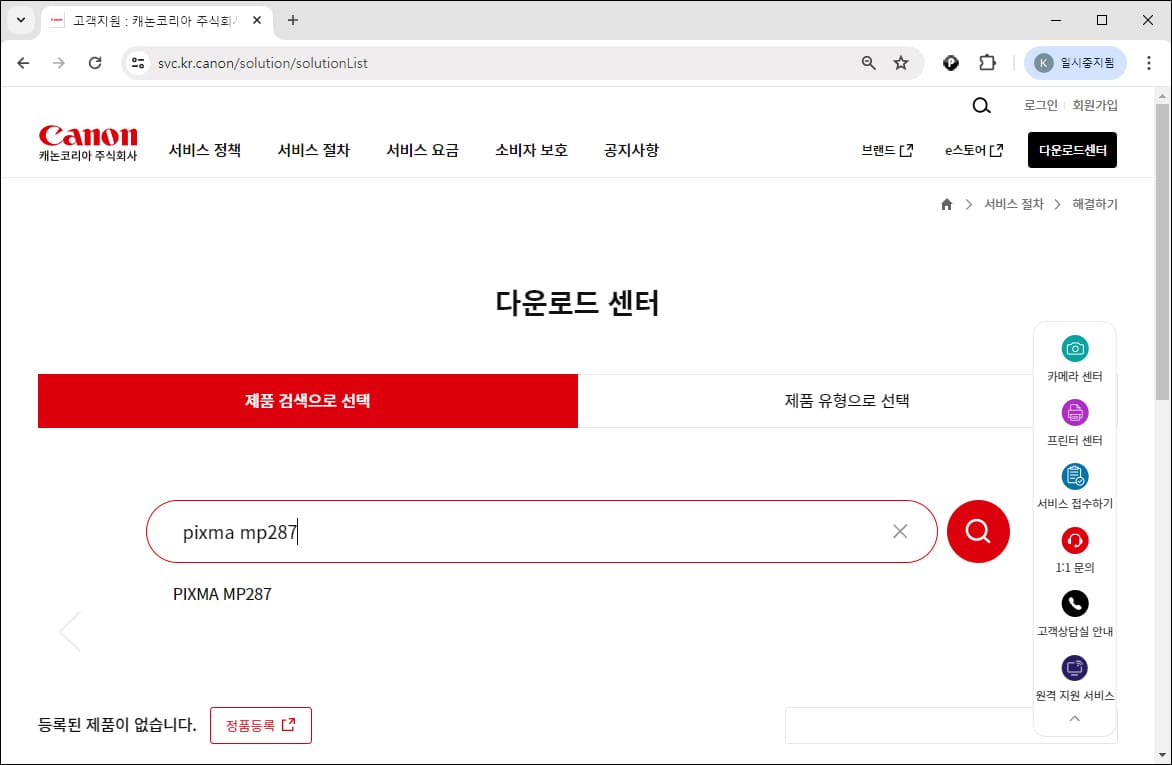1172x765 pixels.
Task: Open the 1:1 문의 sidebar icon
Action: click(x=1075, y=540)
